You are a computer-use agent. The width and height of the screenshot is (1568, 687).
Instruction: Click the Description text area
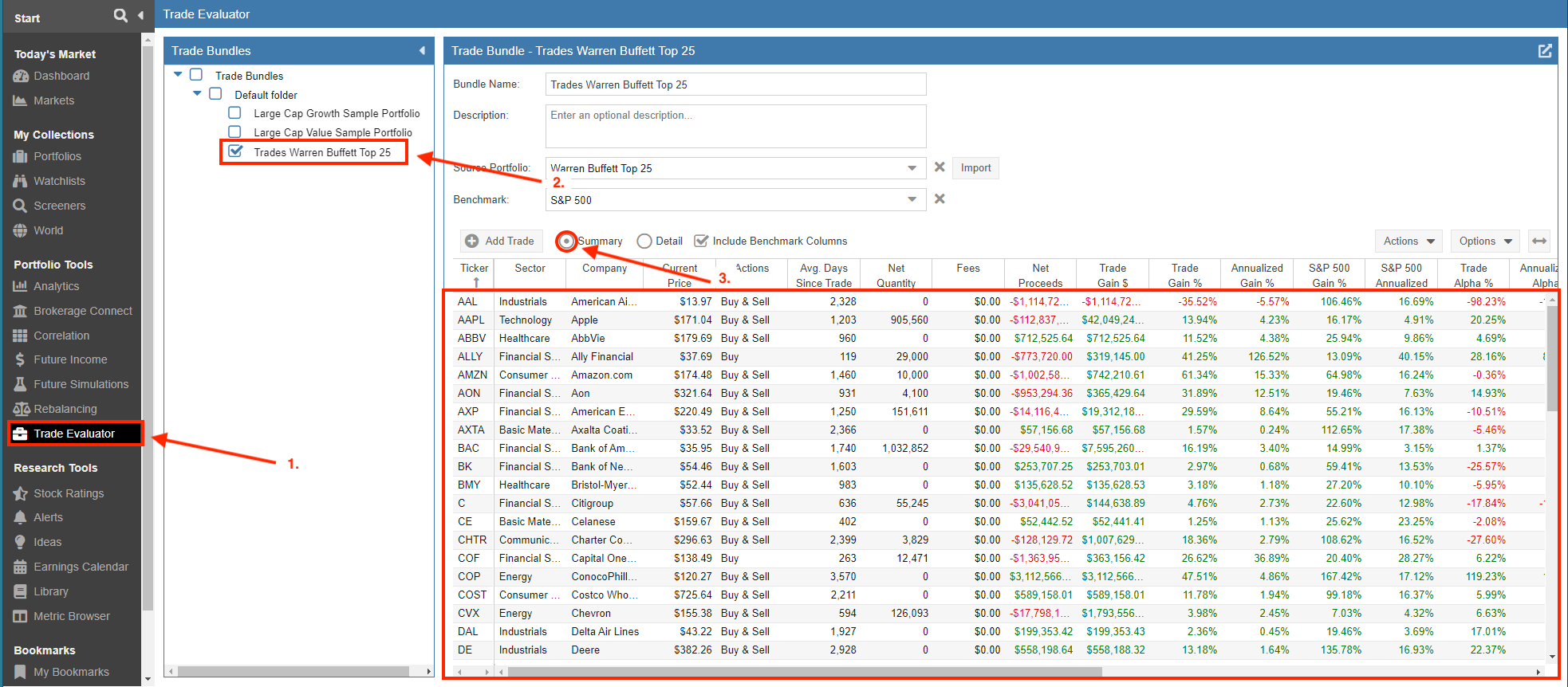pyautogui.click(x=735, y=126)
